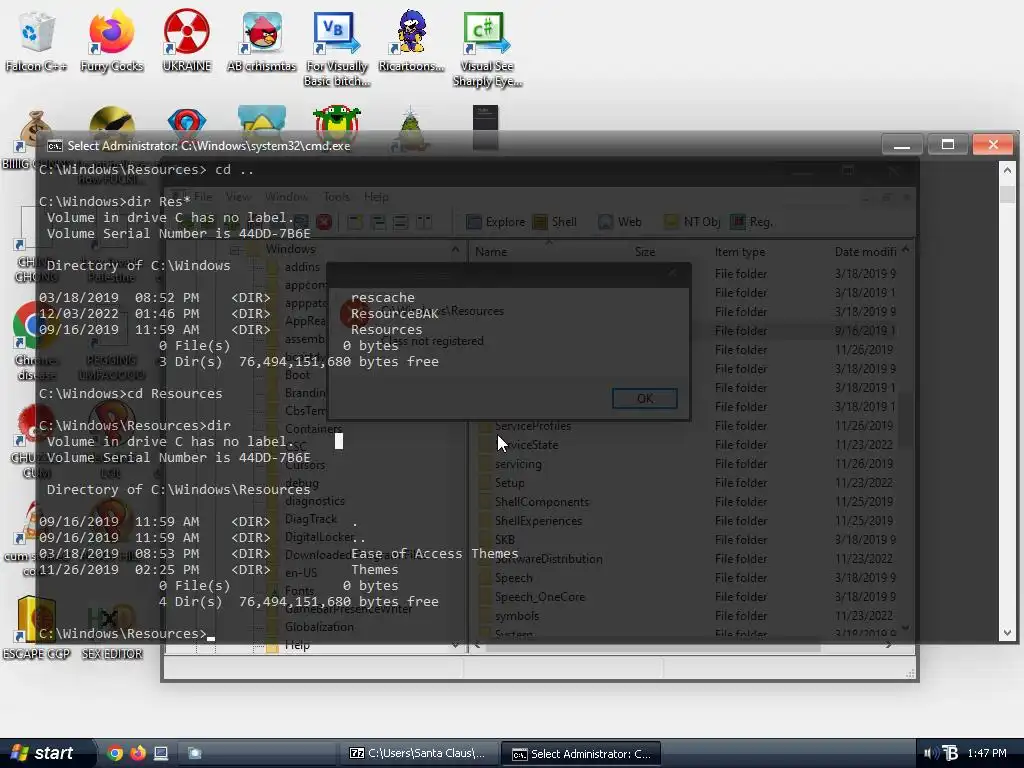Select the Firefox-logo shortcut on the desktop
The height and width of the screenshot is (768, 1024).
(112, 40)
